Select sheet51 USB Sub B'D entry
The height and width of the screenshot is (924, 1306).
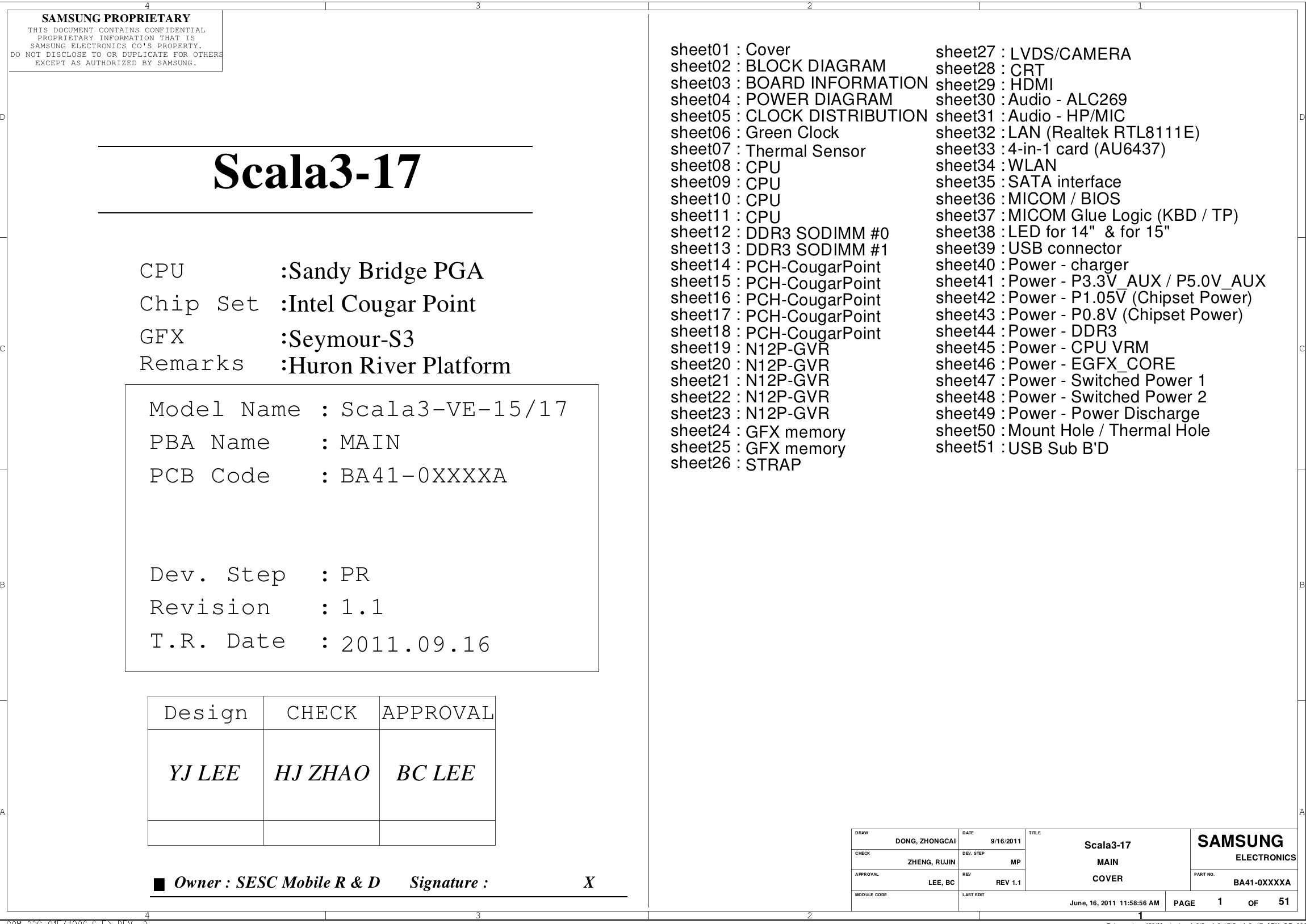pos(1022,448)
